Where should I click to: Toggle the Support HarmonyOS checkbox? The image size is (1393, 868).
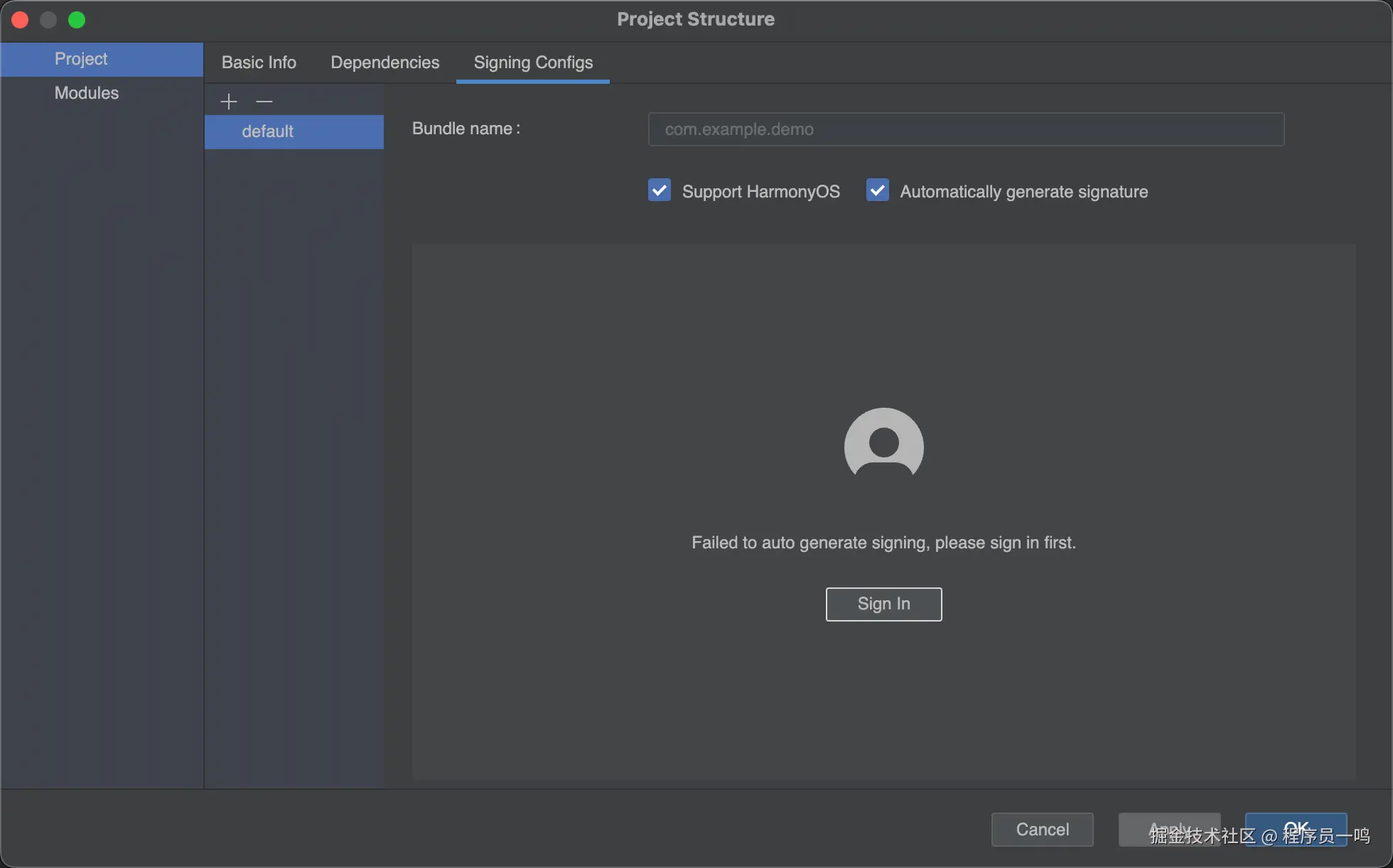tap(660, 190)
